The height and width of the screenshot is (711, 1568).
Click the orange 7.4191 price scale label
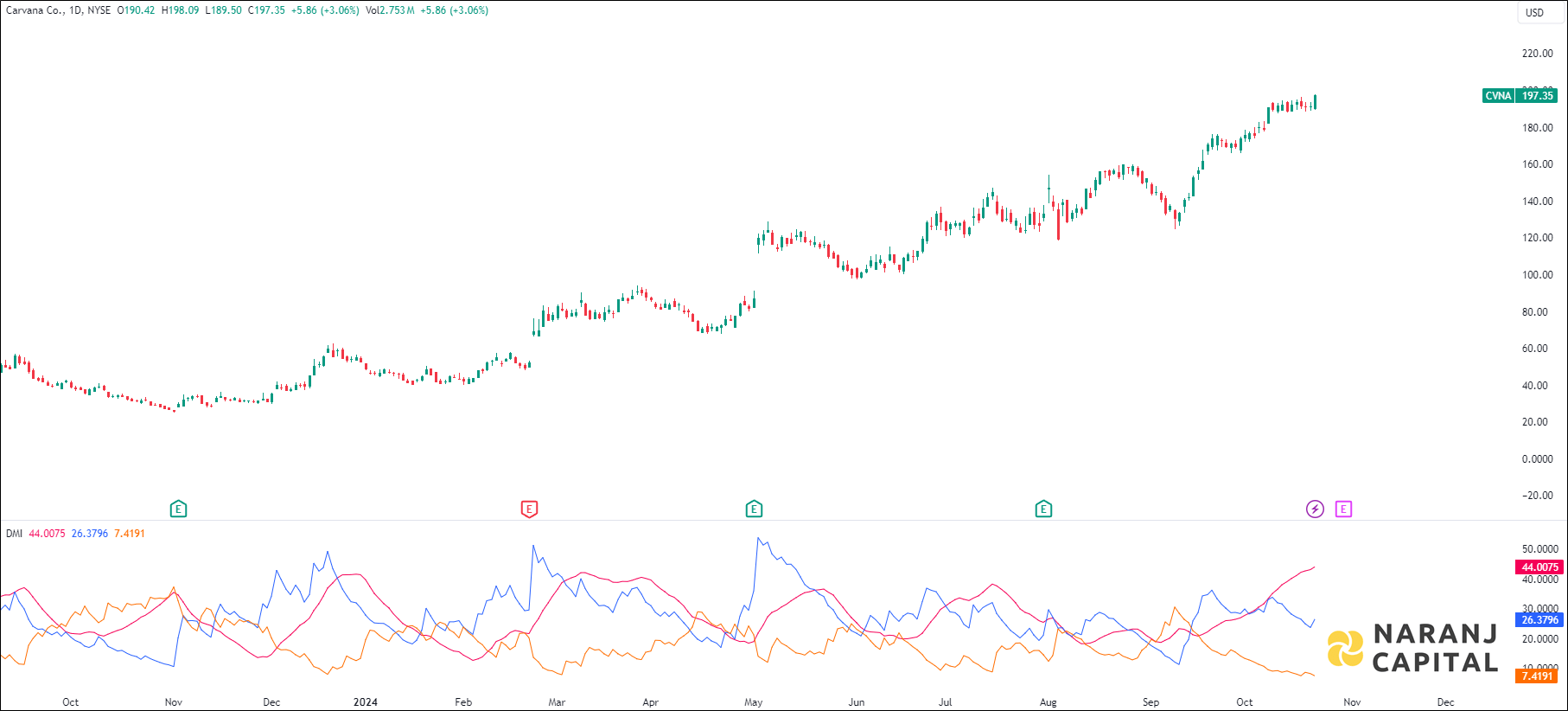[x=1538, y=676]
